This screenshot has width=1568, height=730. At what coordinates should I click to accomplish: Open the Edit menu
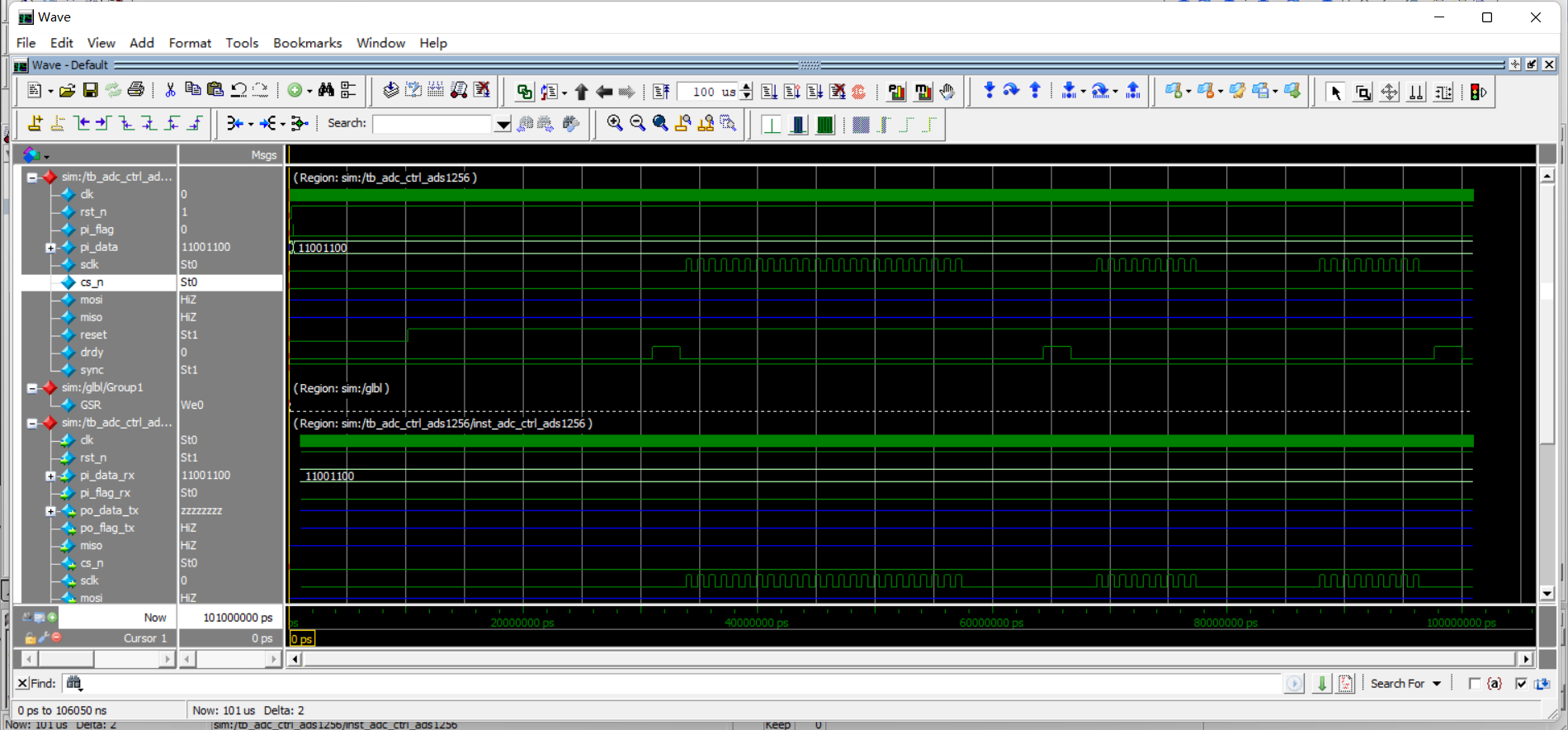(62, 43)
